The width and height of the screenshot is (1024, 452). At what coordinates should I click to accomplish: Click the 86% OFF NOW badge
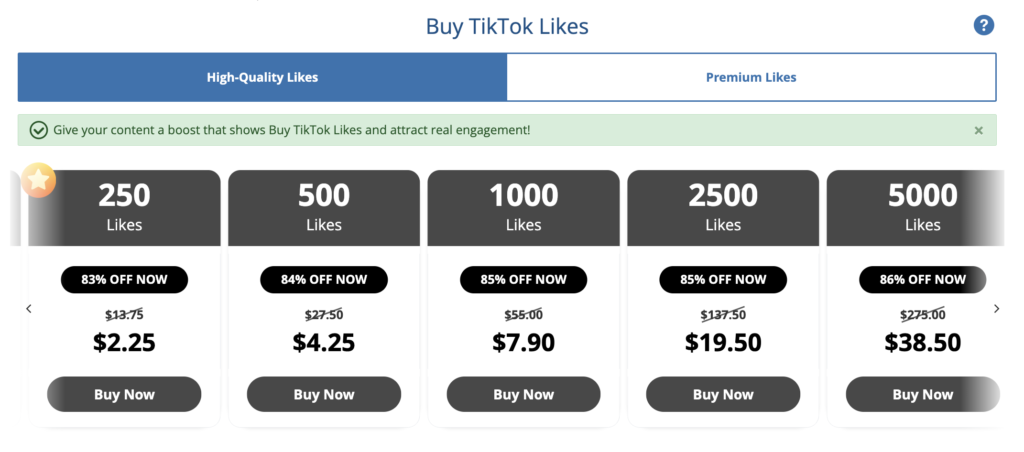(x=922, y=279)
